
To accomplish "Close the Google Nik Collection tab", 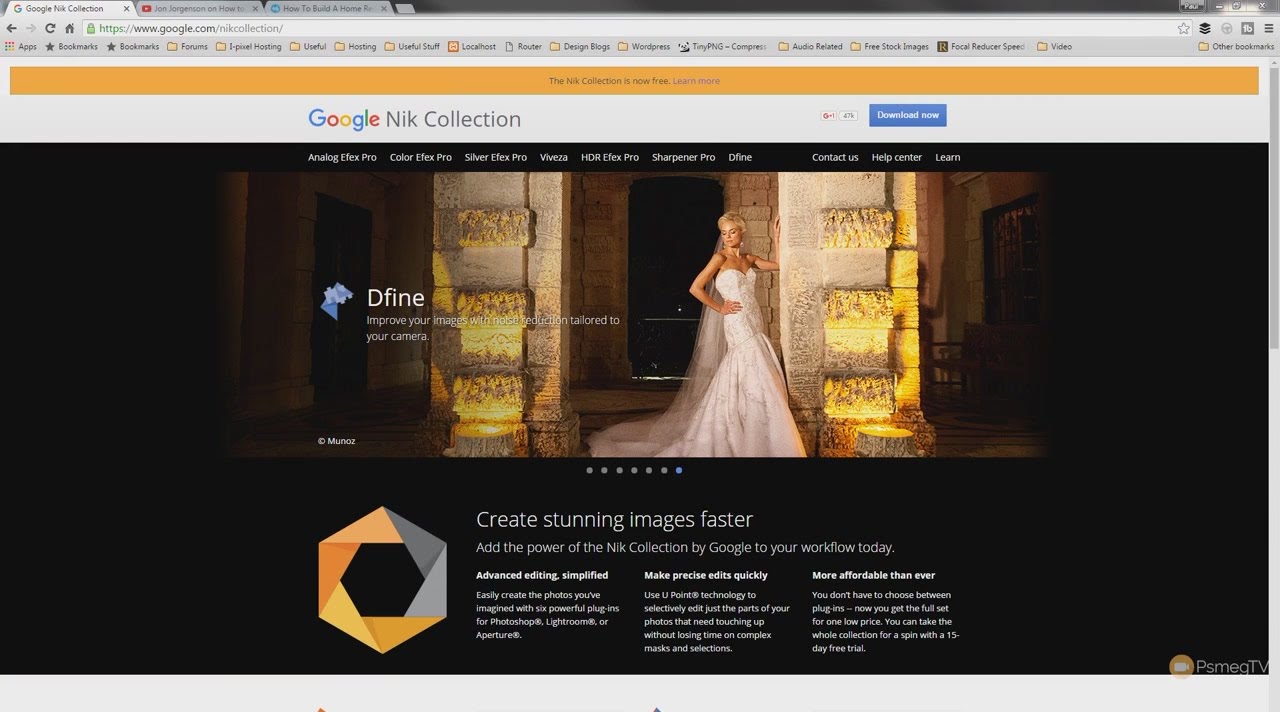I will (127, 8).
